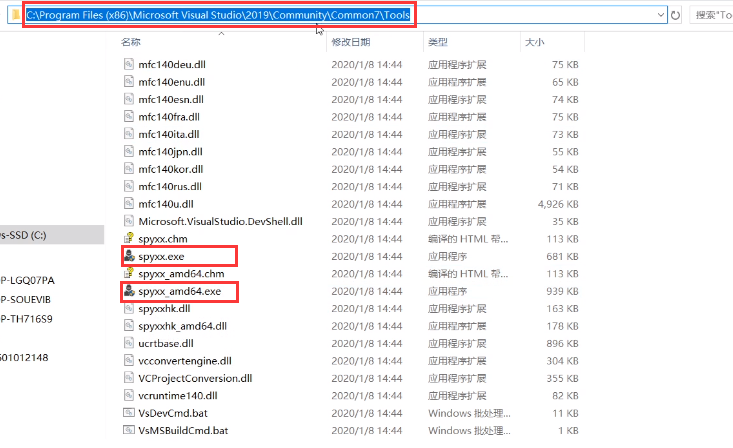The image size is (733, 448).
Task: Click the mfc140jpn.dll file icon
Action: [x=129, y=152]
